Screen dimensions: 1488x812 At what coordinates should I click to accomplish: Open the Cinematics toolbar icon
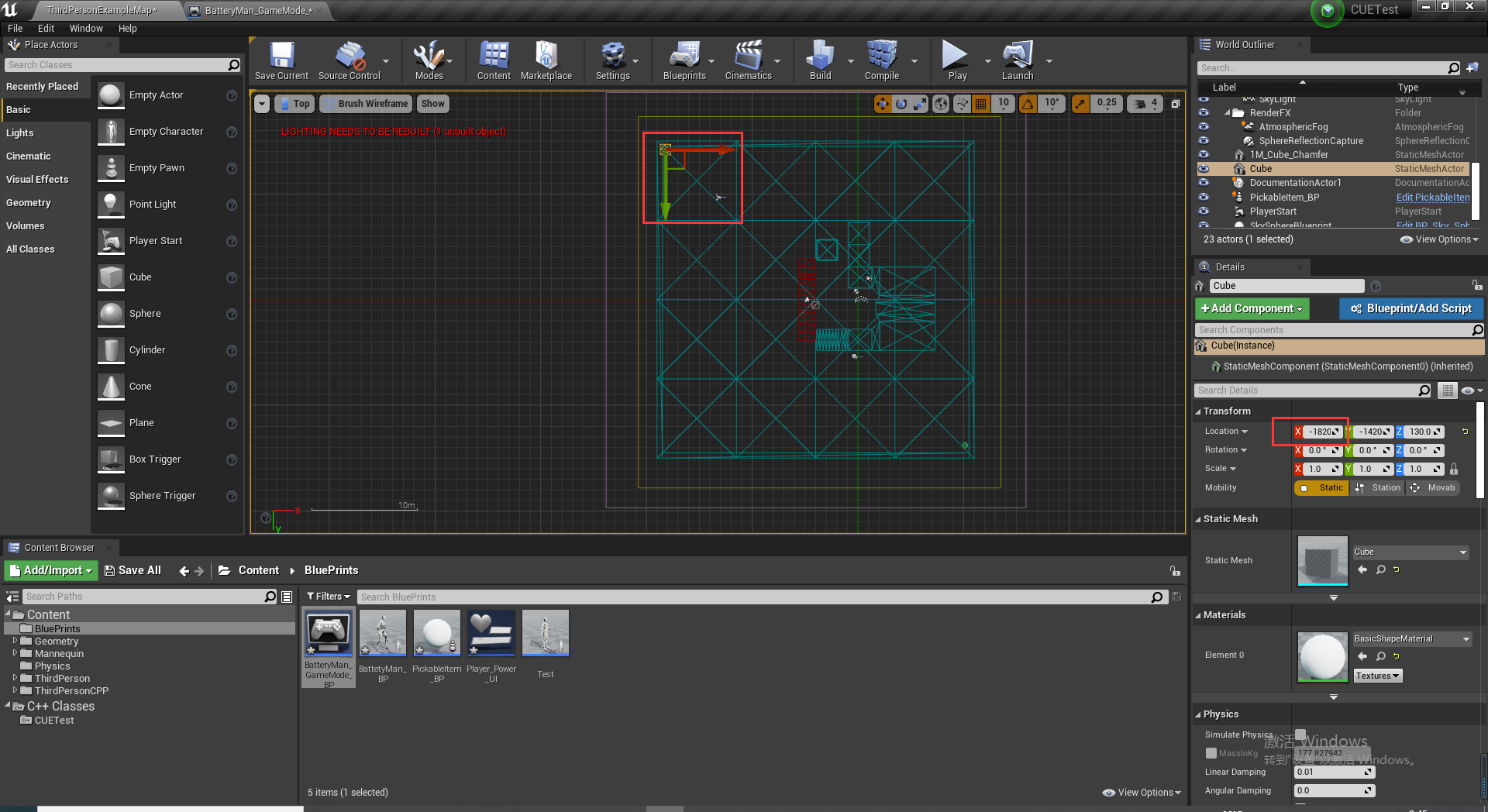click(x=748, y=60)
